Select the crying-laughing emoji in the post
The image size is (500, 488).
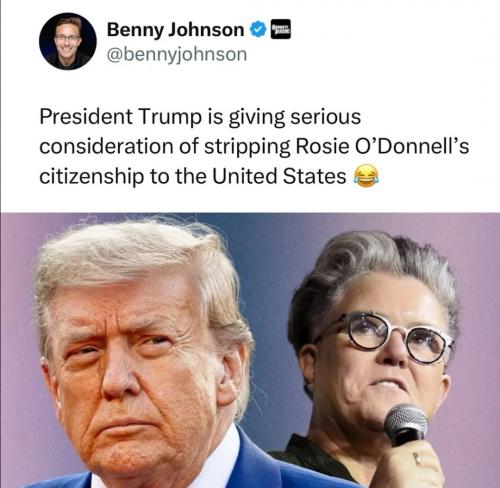pos(366,176)
